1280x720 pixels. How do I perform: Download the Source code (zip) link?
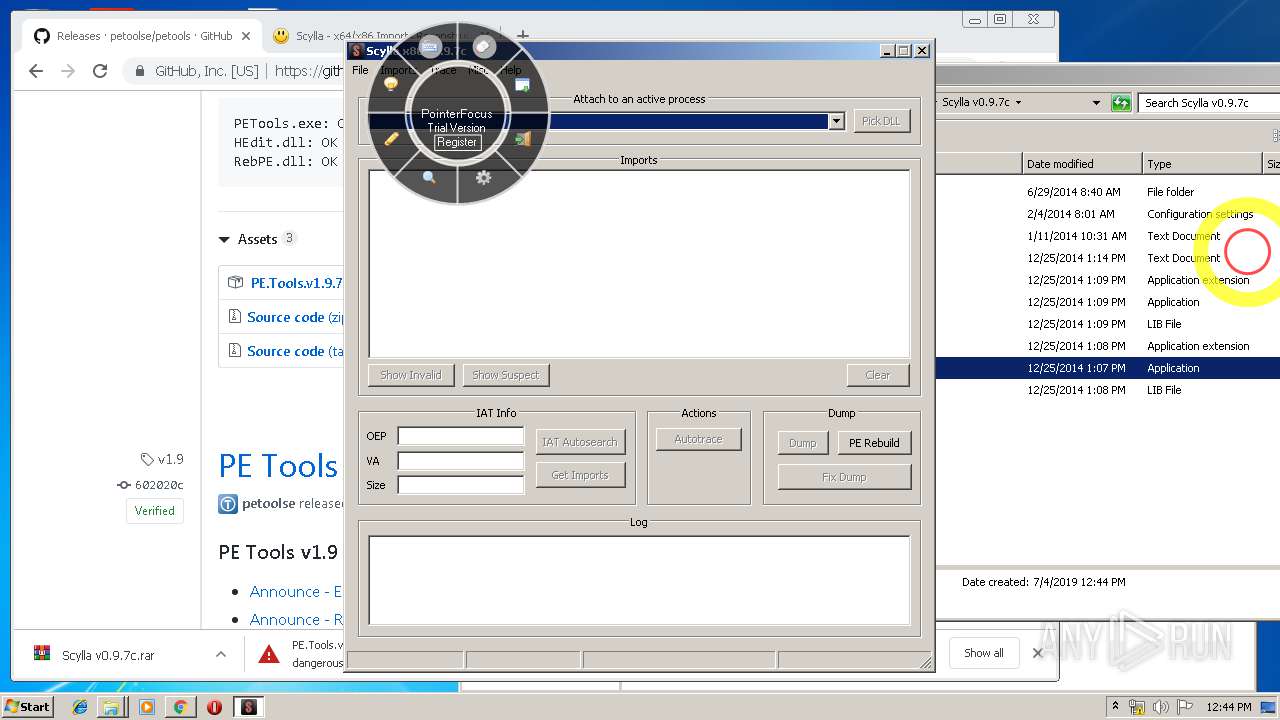click(296, 317)
